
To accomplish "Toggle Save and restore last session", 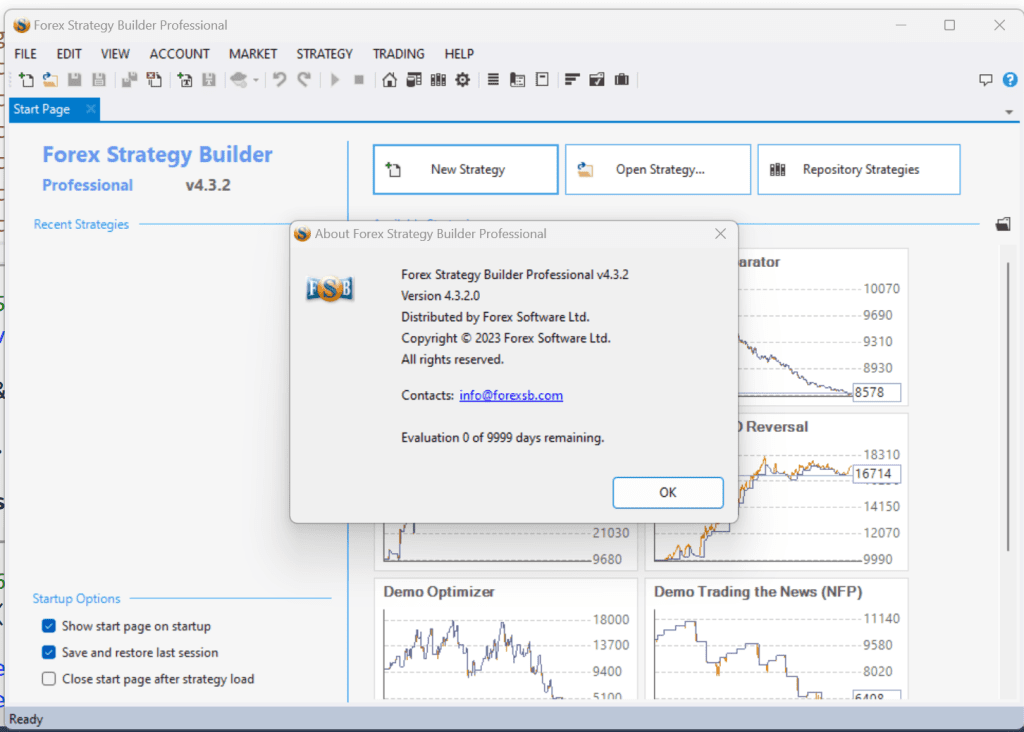I will [x=49, y=652].
